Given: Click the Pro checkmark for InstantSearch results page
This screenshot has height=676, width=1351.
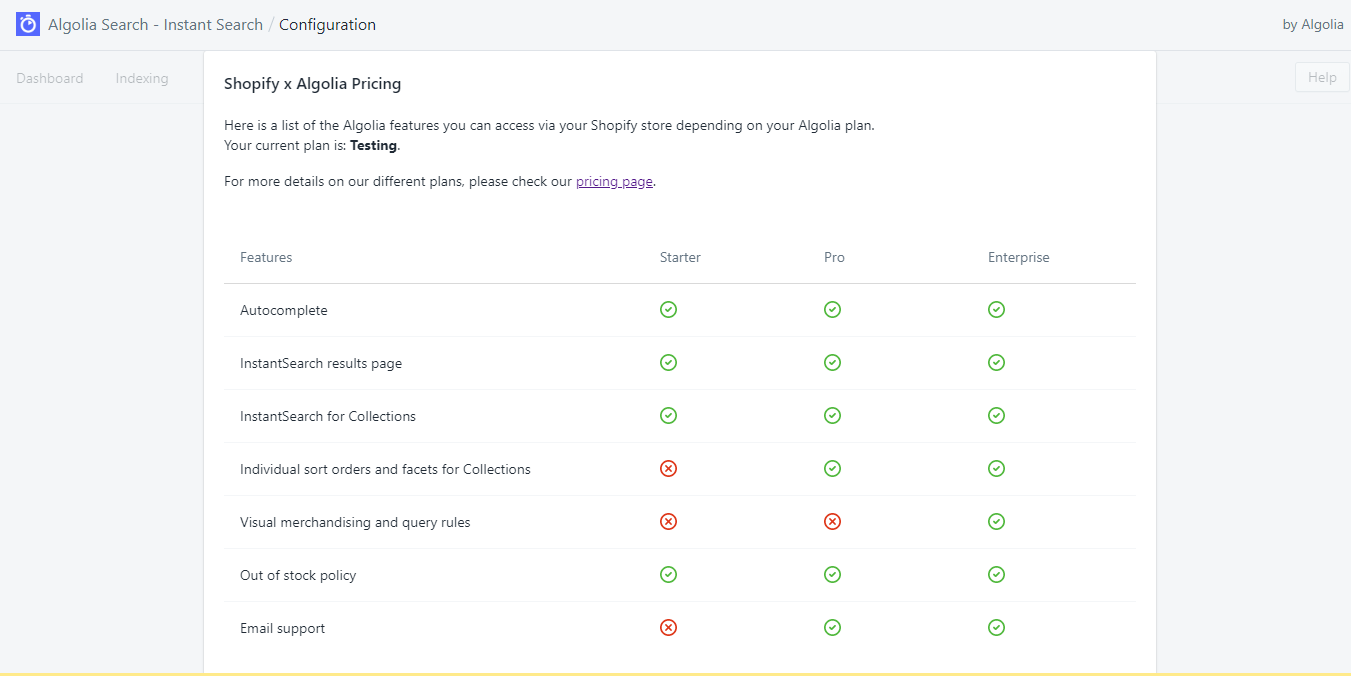Looking at the screenshot, I should 832,363.
